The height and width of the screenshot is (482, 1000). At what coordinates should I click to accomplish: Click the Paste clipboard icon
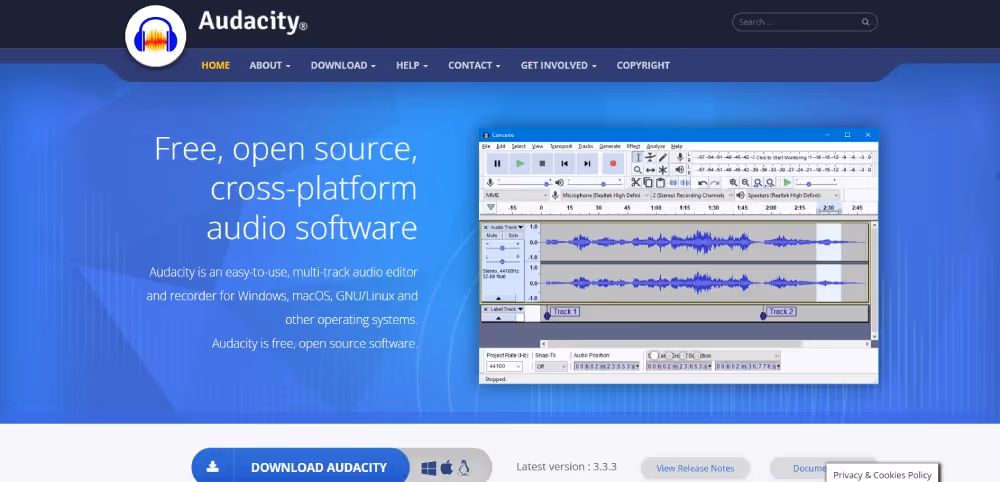click(660, 183)
